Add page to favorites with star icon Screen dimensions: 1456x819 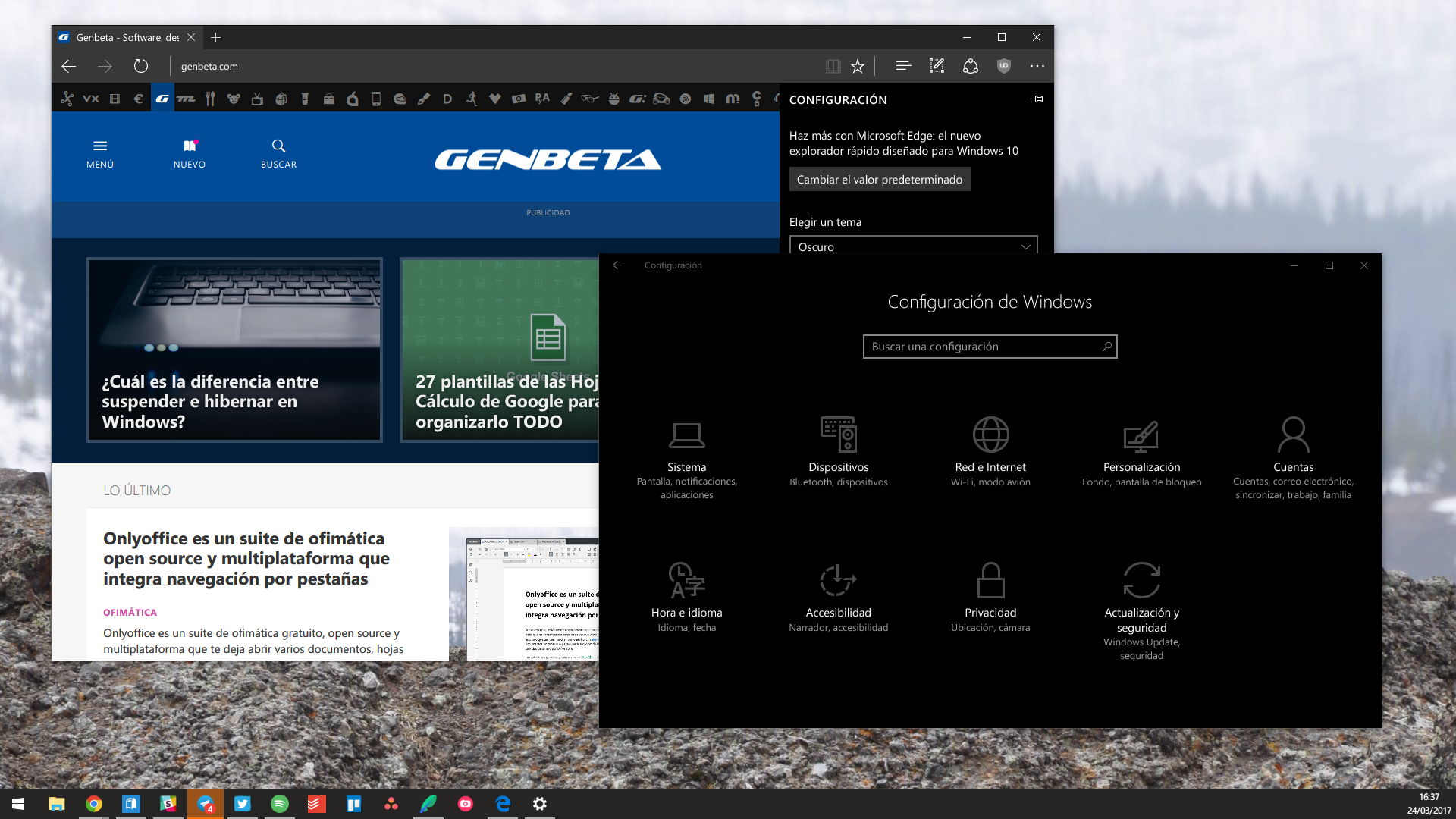(858, 66)
